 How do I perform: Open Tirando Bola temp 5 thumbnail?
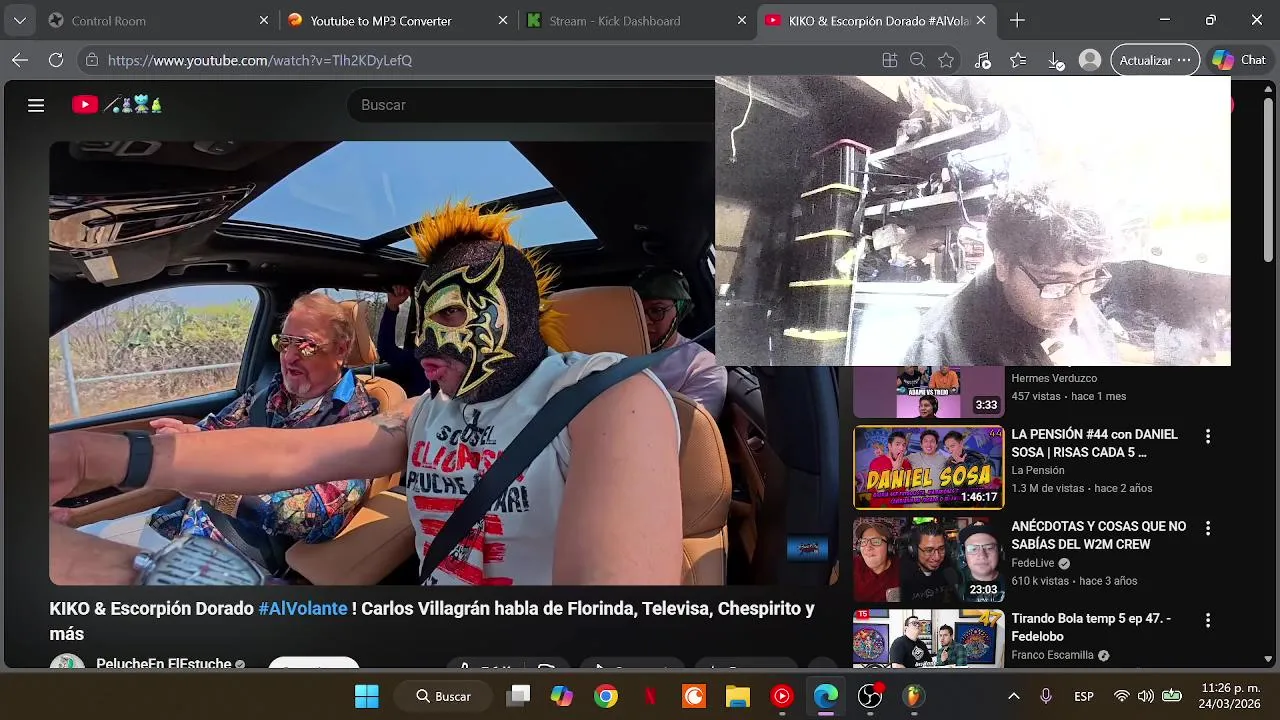(x=928, y=639)
